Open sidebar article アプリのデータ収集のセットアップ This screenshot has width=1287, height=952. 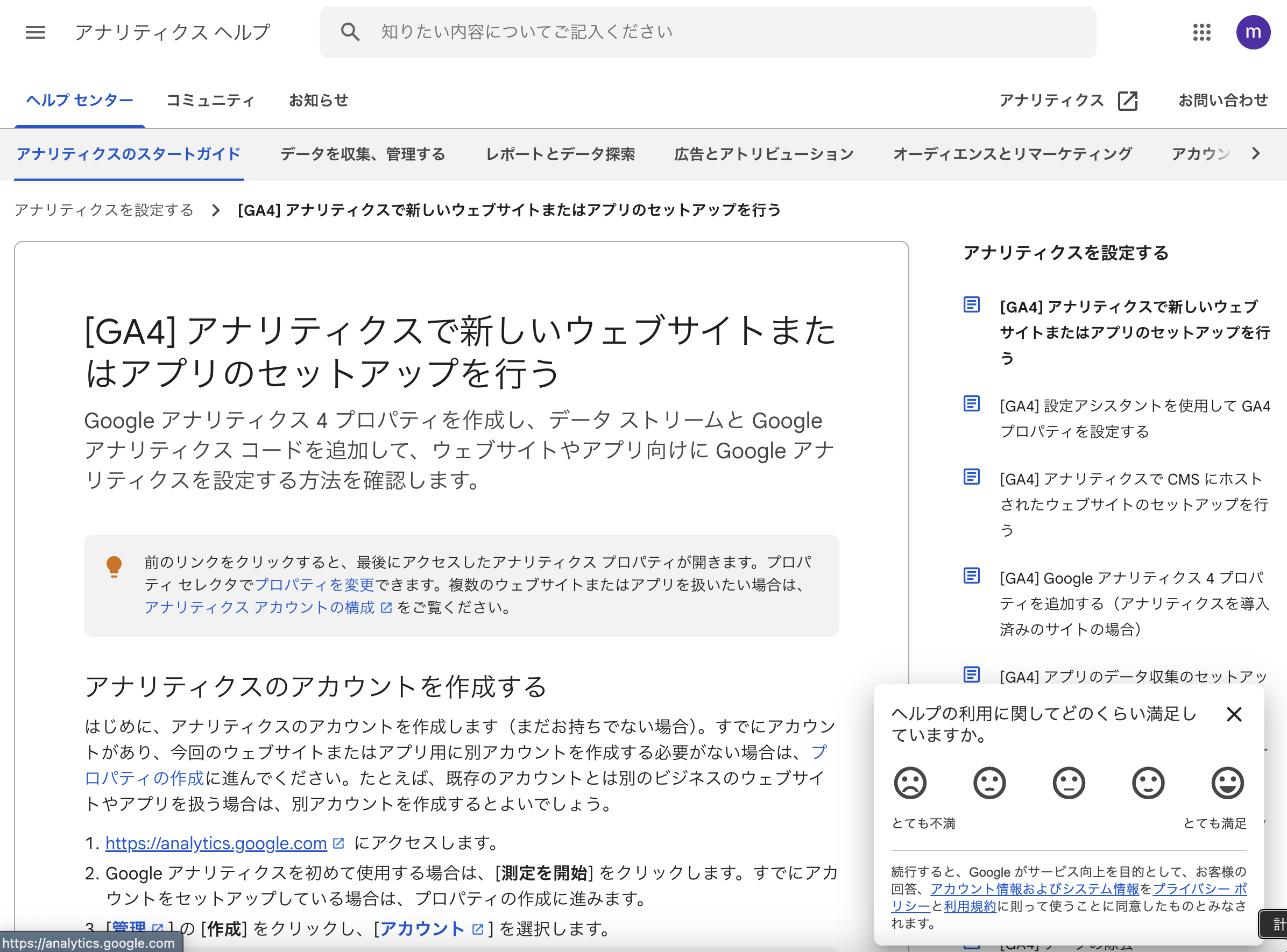point(1134,677)
